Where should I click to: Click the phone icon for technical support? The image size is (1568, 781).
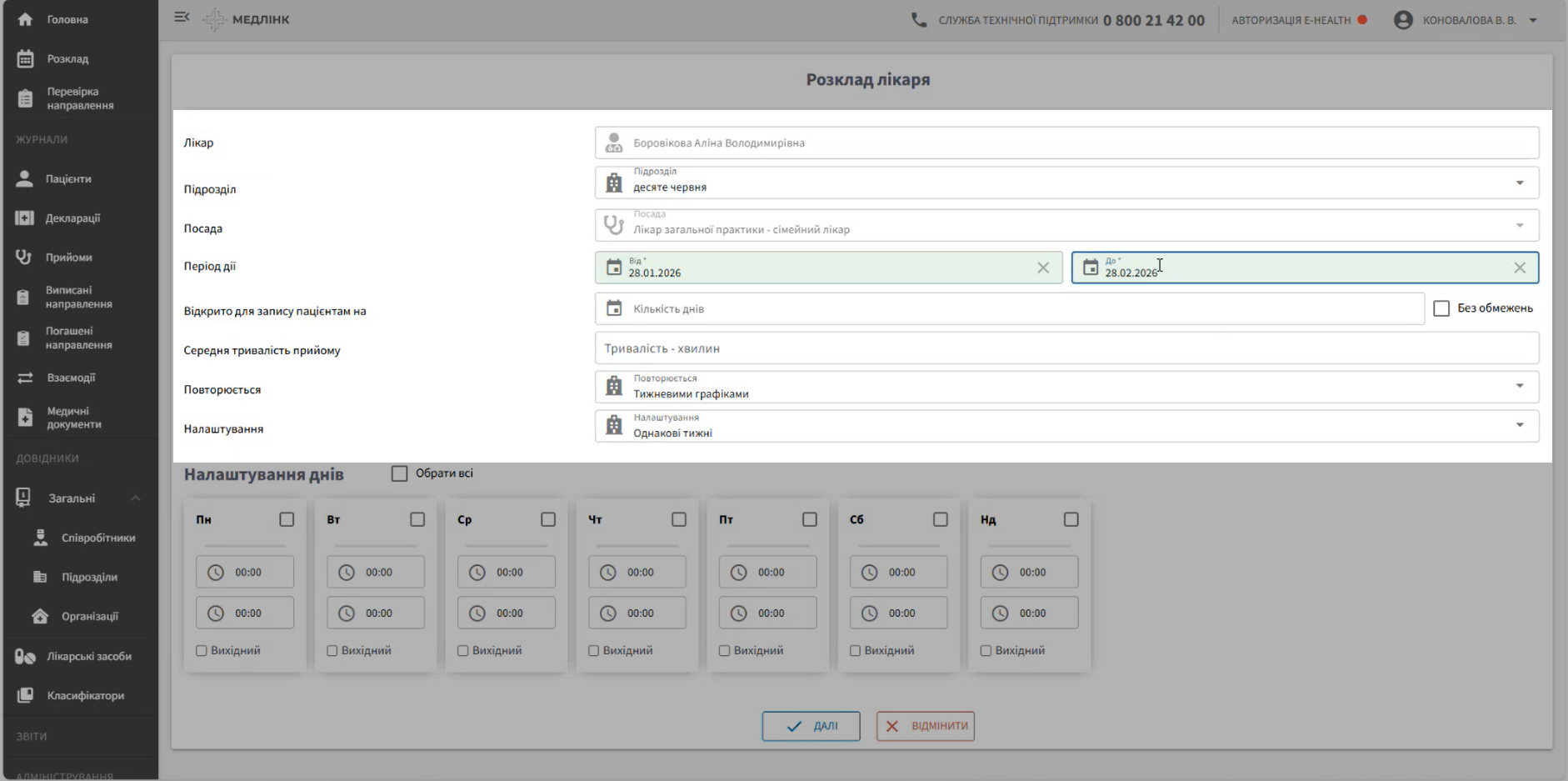[919, 20]
